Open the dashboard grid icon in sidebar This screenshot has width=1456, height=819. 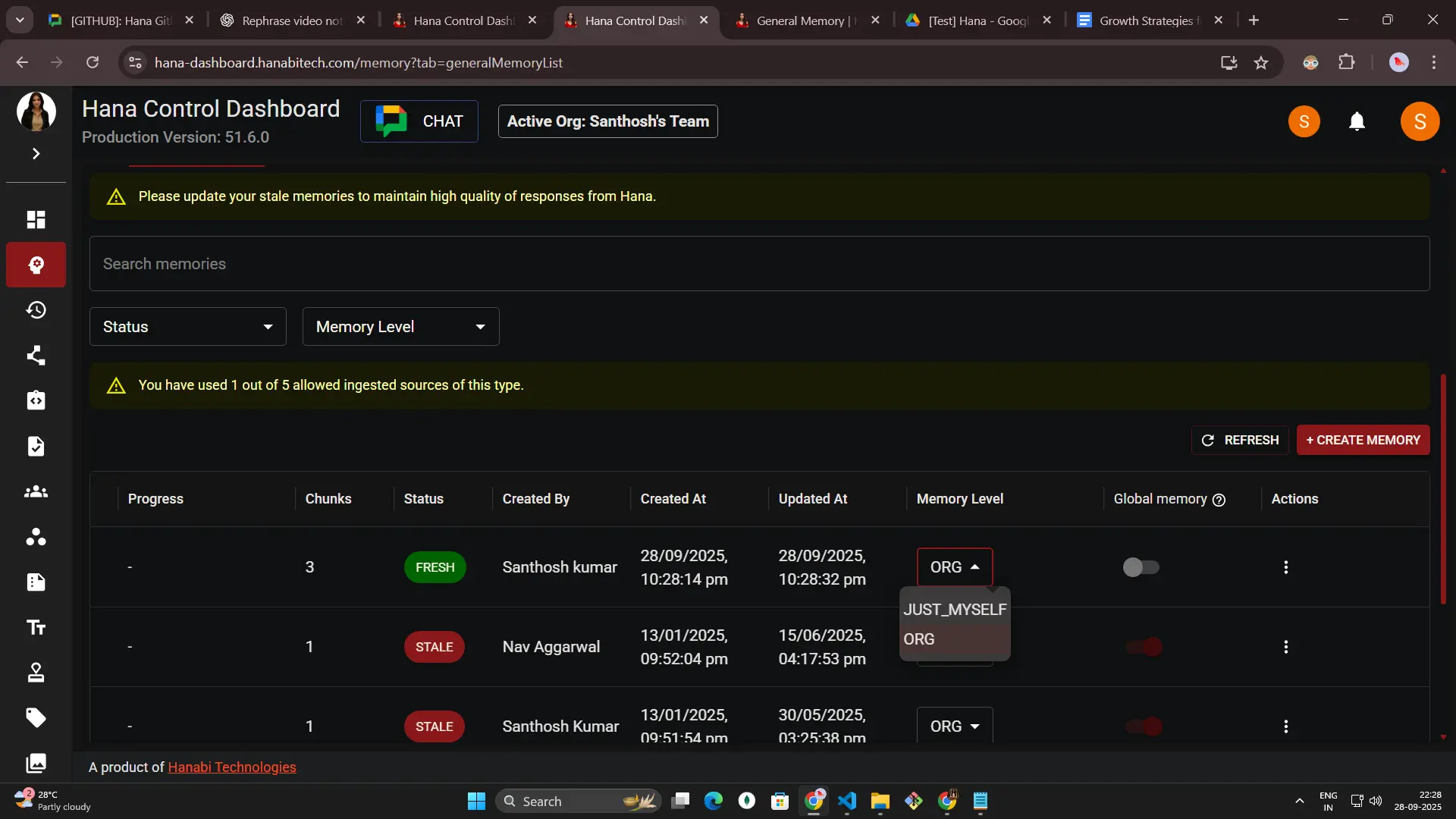36,220
